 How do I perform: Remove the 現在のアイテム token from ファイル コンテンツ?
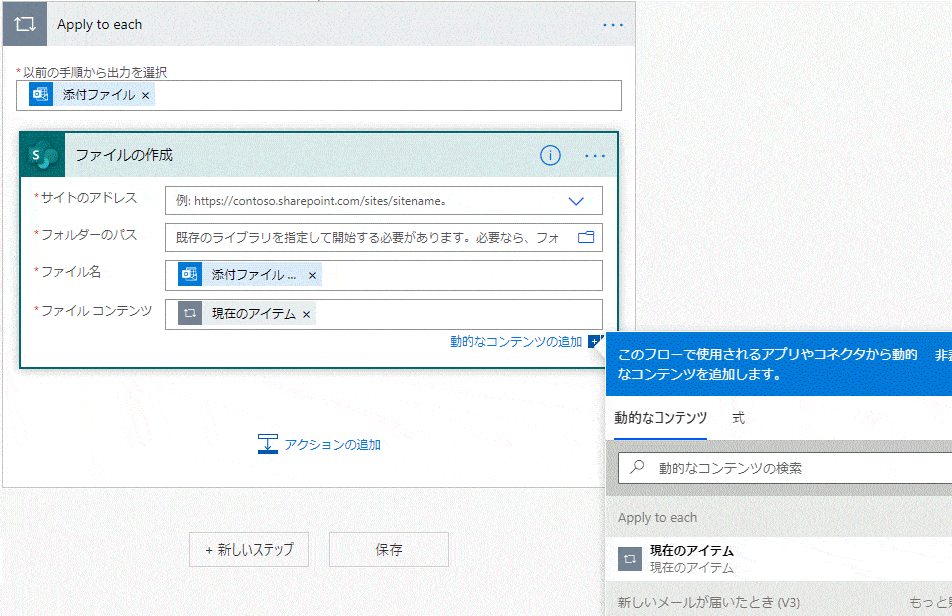click(x=307, y=314)
